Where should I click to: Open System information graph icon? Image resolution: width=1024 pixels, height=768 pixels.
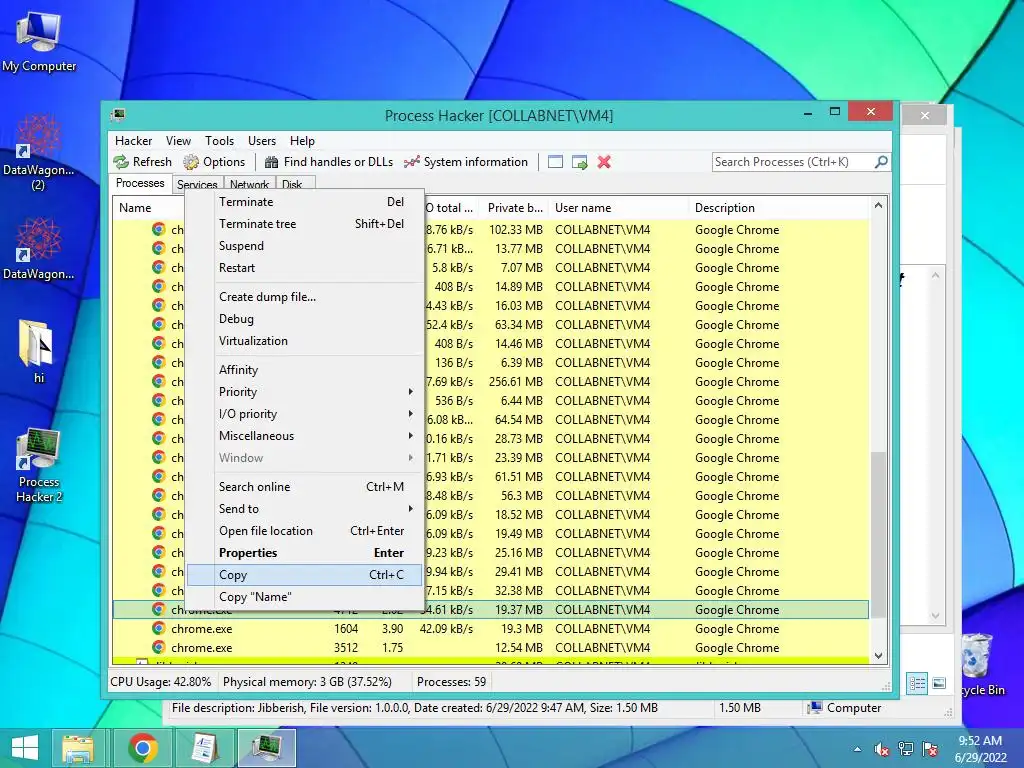click(411, 162)
